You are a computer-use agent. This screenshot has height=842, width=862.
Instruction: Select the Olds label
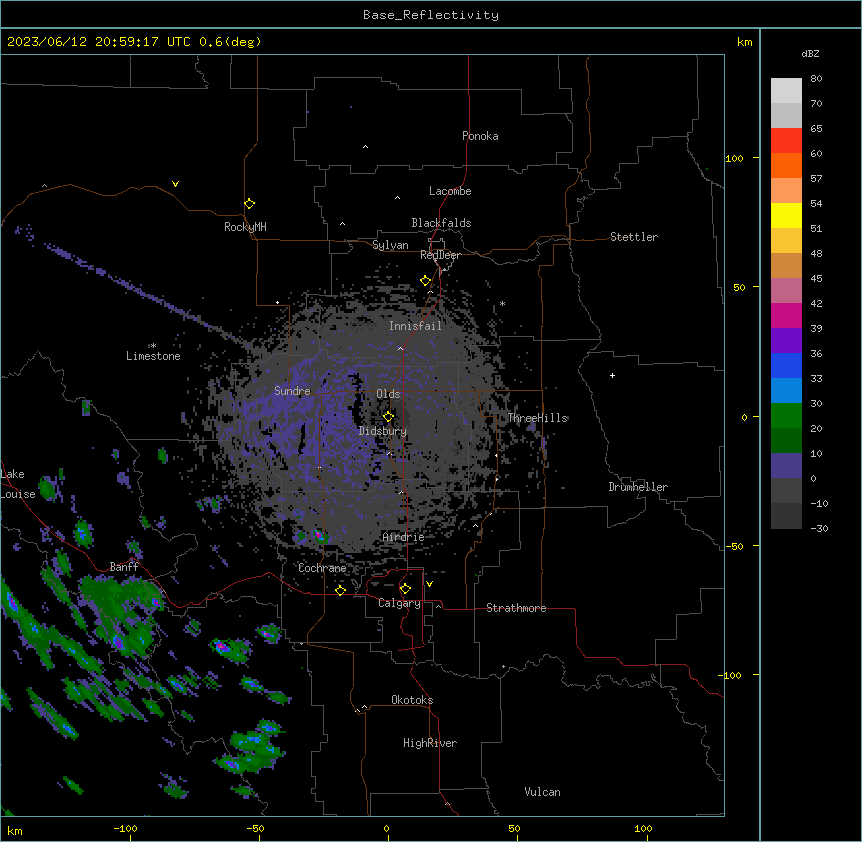[x=388, y=394]
